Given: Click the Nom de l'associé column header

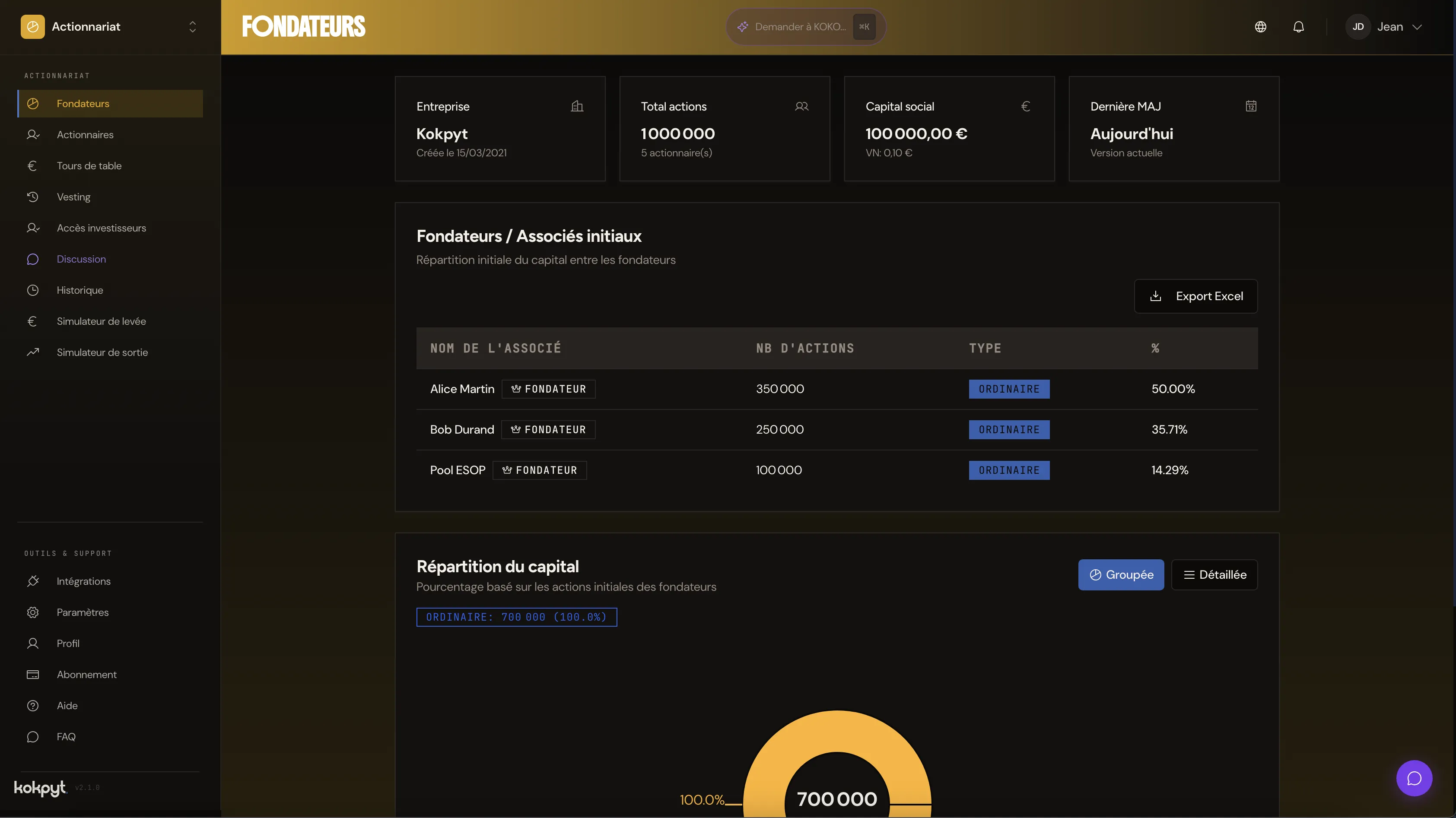Looking at the screenshot, I should click(x=496, y=348).
